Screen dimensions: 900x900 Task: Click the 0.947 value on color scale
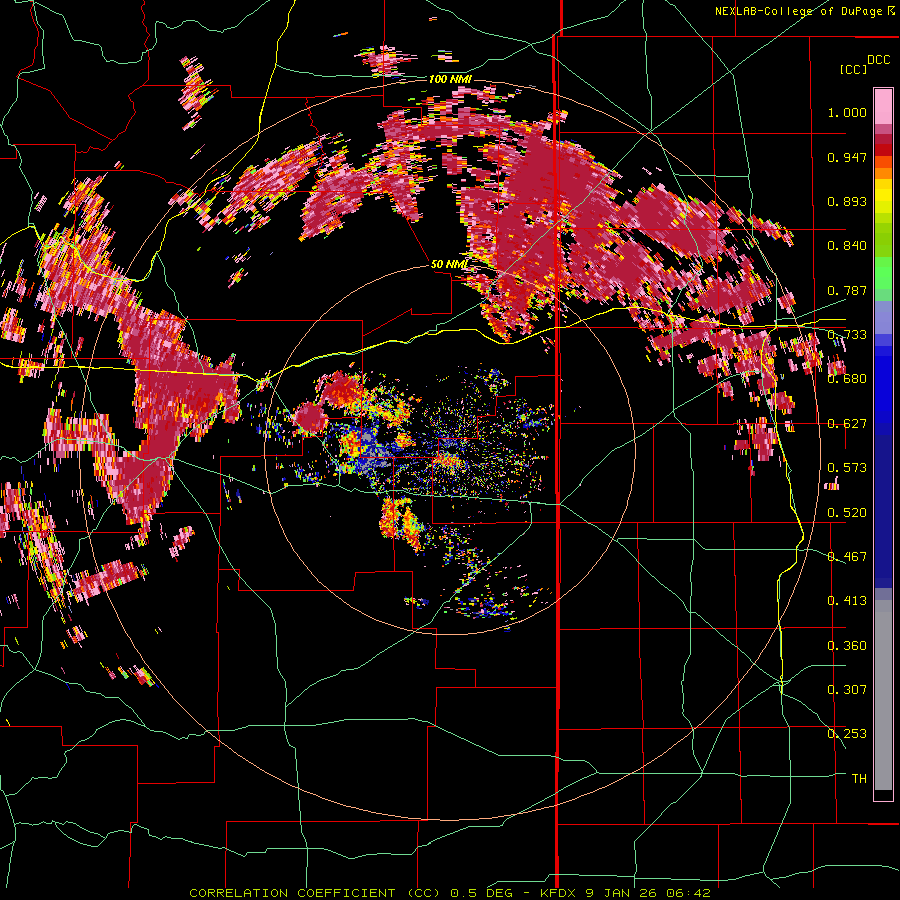coord(847,157)
